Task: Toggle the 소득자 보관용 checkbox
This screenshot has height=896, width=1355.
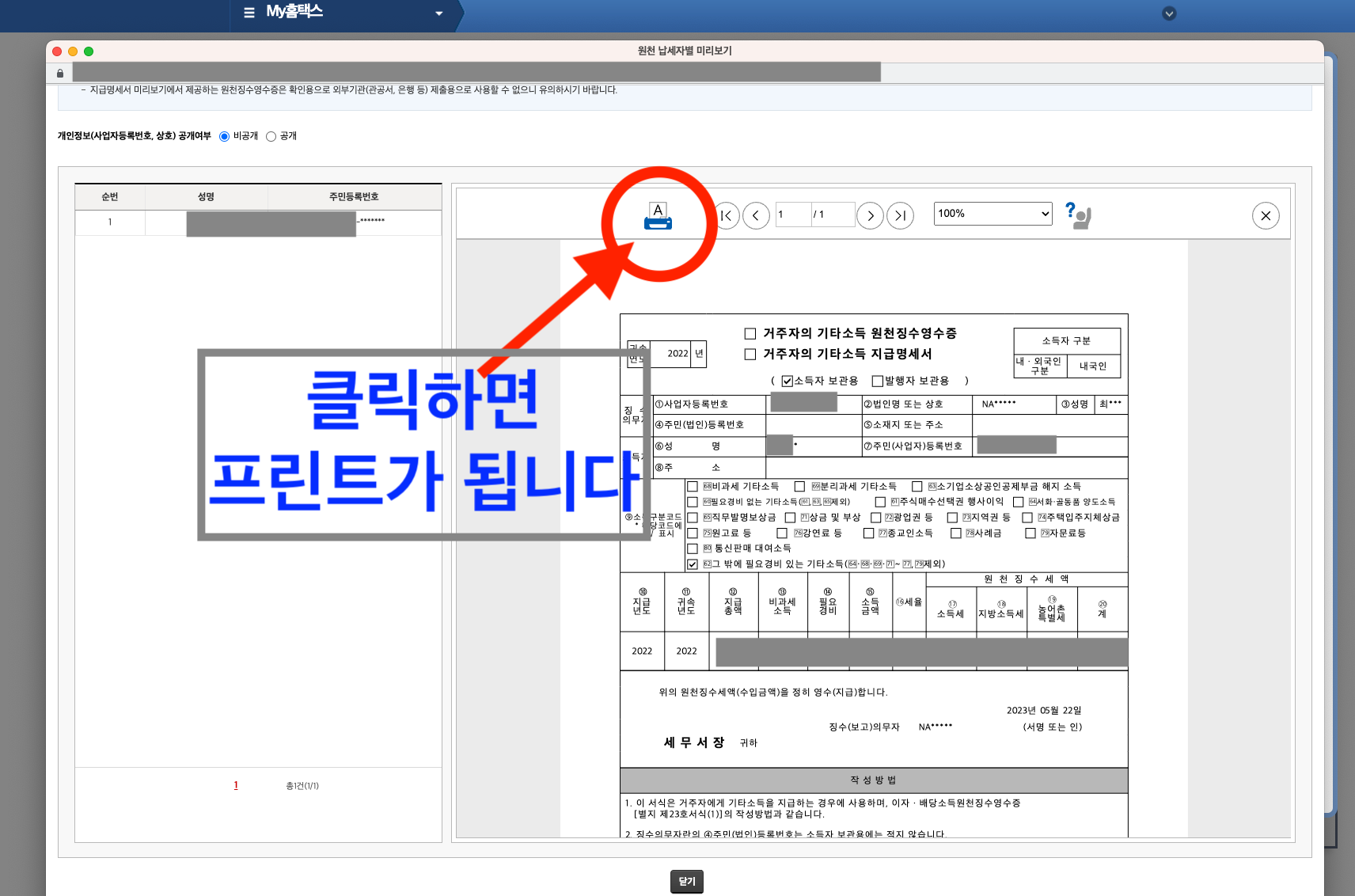Action: click(x=788, y=381)
